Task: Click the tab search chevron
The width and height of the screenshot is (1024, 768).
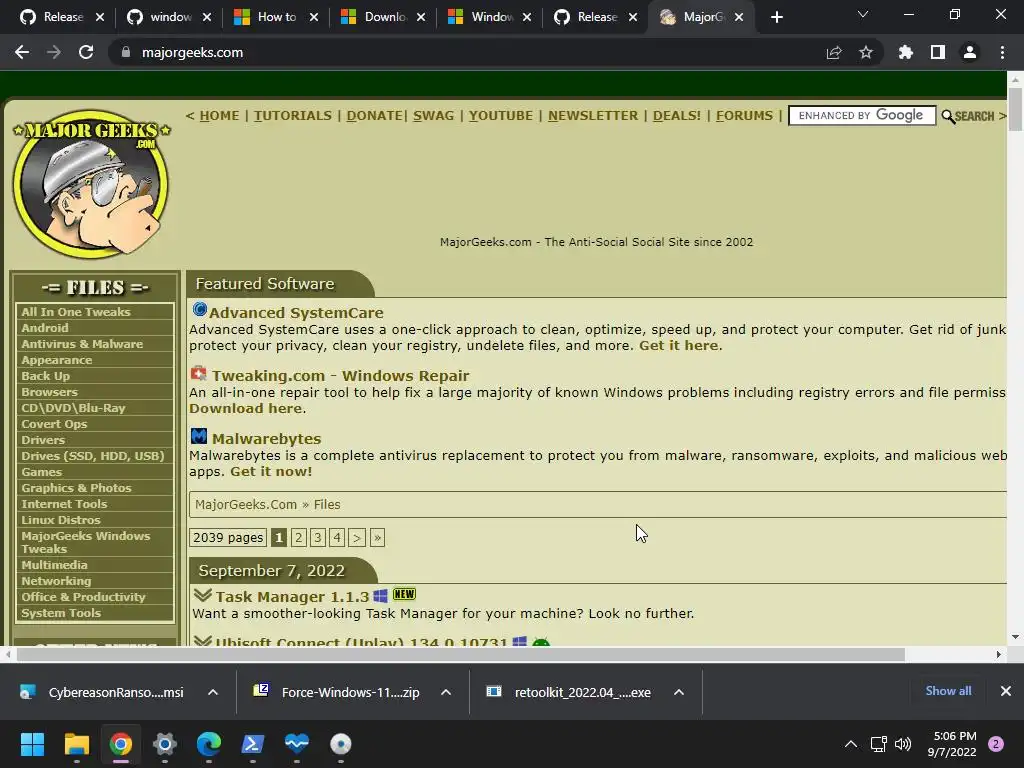Action: (863, 14)
